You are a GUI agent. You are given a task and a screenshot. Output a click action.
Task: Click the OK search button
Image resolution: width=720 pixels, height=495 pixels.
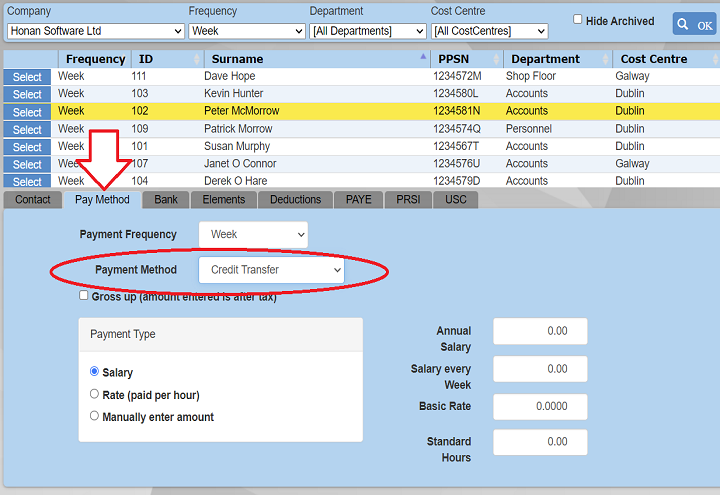[x=694, y=24]
